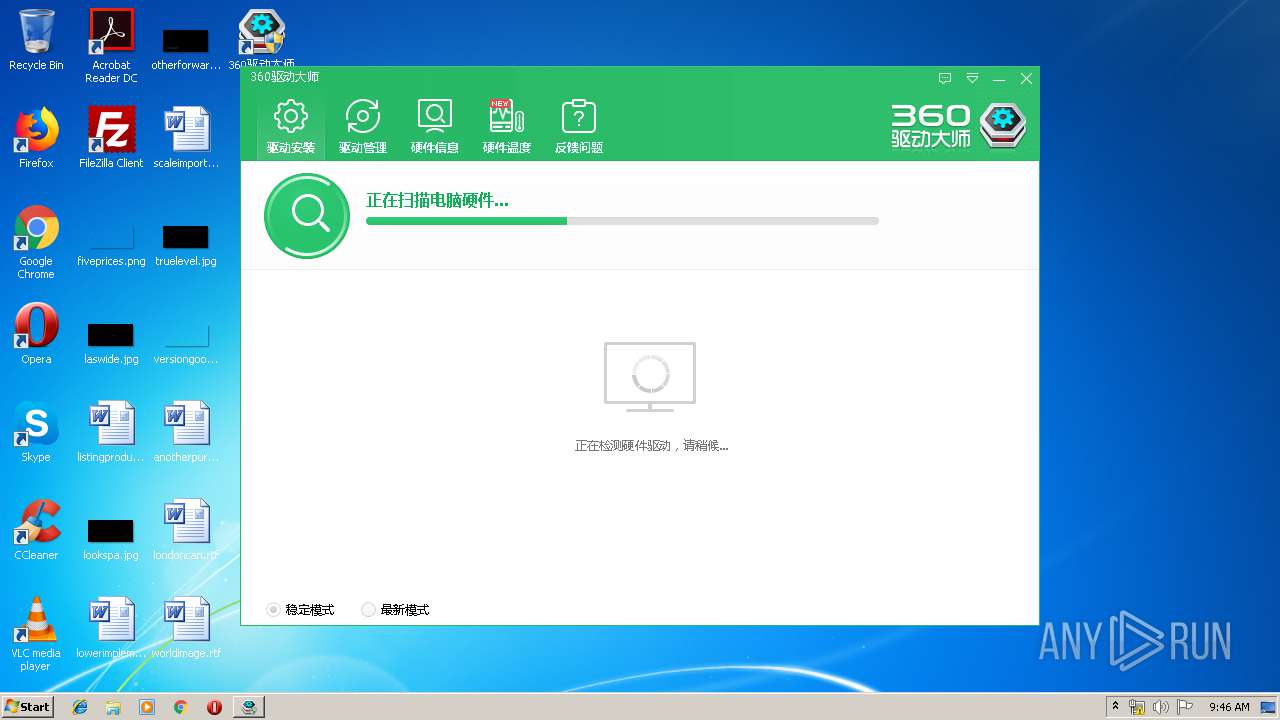
Task: Launch Internet Explorer from the taskbar
Action: (x=80, y=707)
